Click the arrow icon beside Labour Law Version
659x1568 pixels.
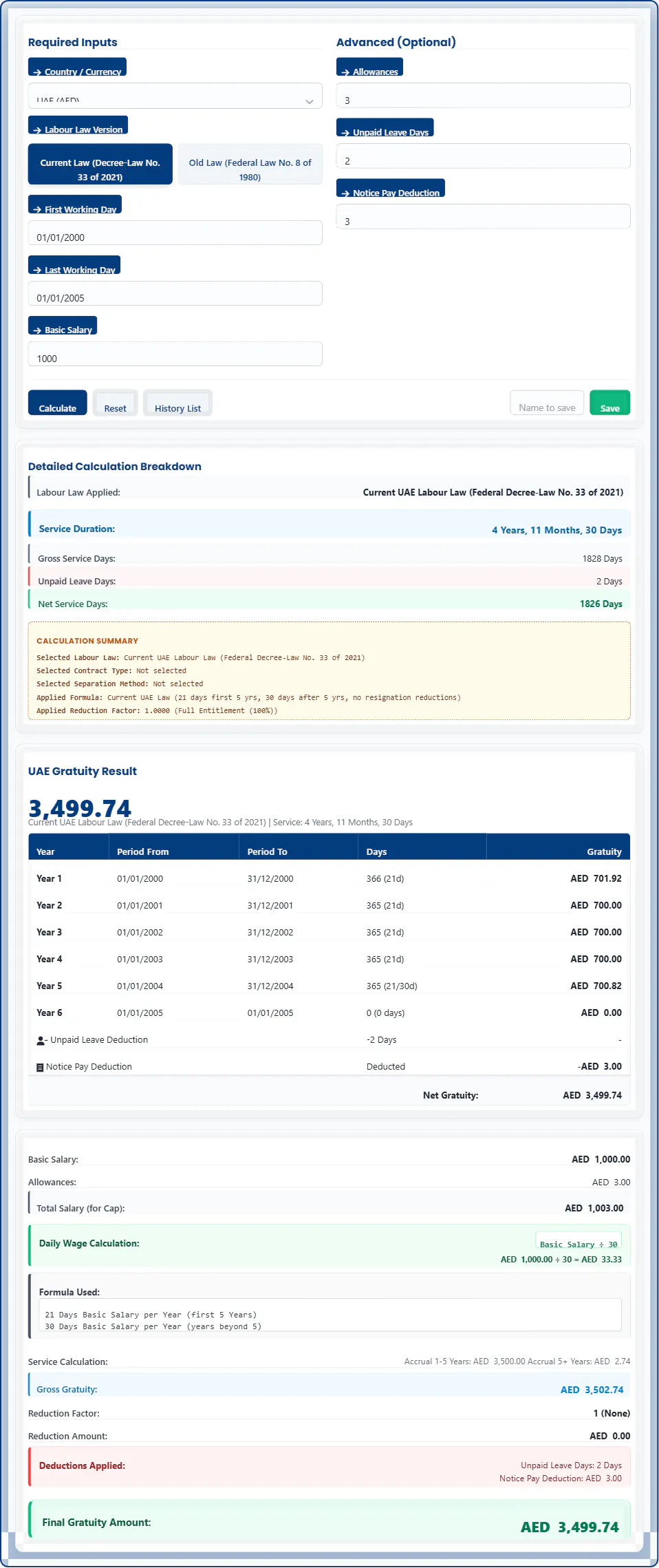37,130
